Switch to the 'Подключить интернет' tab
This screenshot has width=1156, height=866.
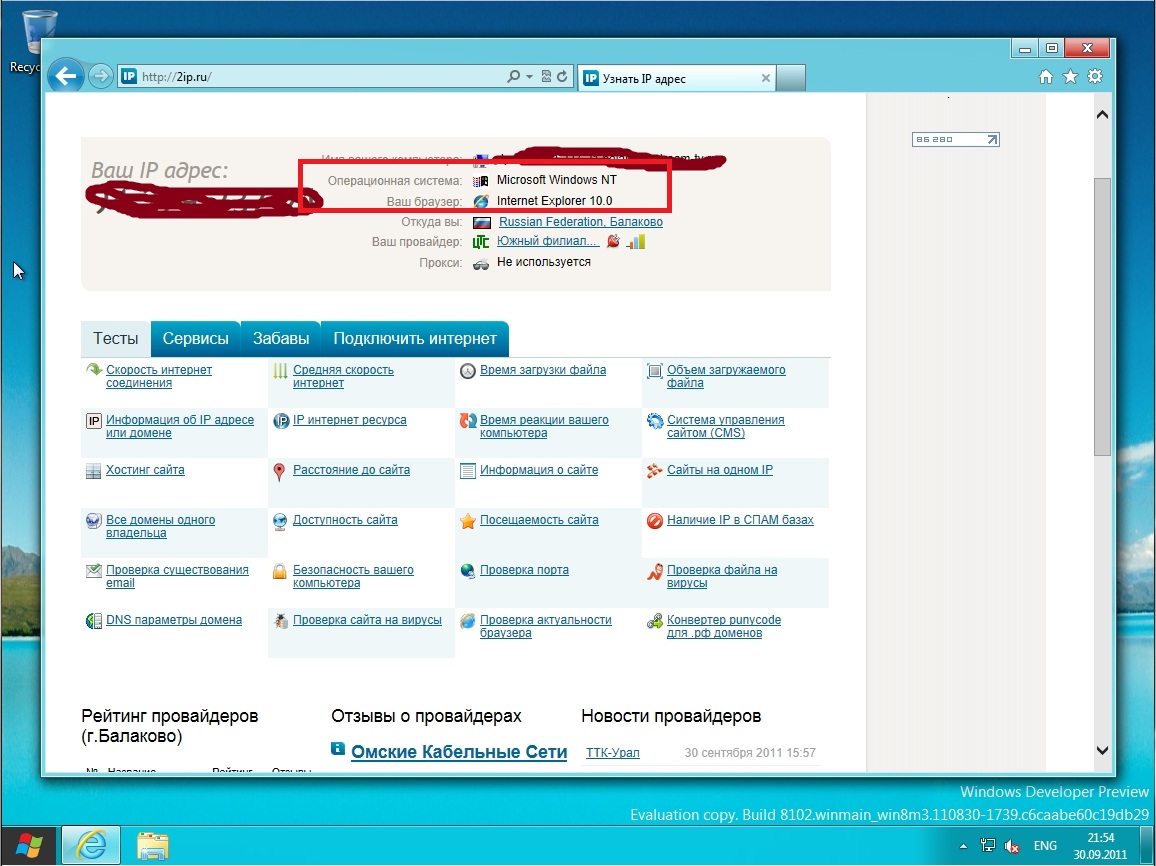415,338
